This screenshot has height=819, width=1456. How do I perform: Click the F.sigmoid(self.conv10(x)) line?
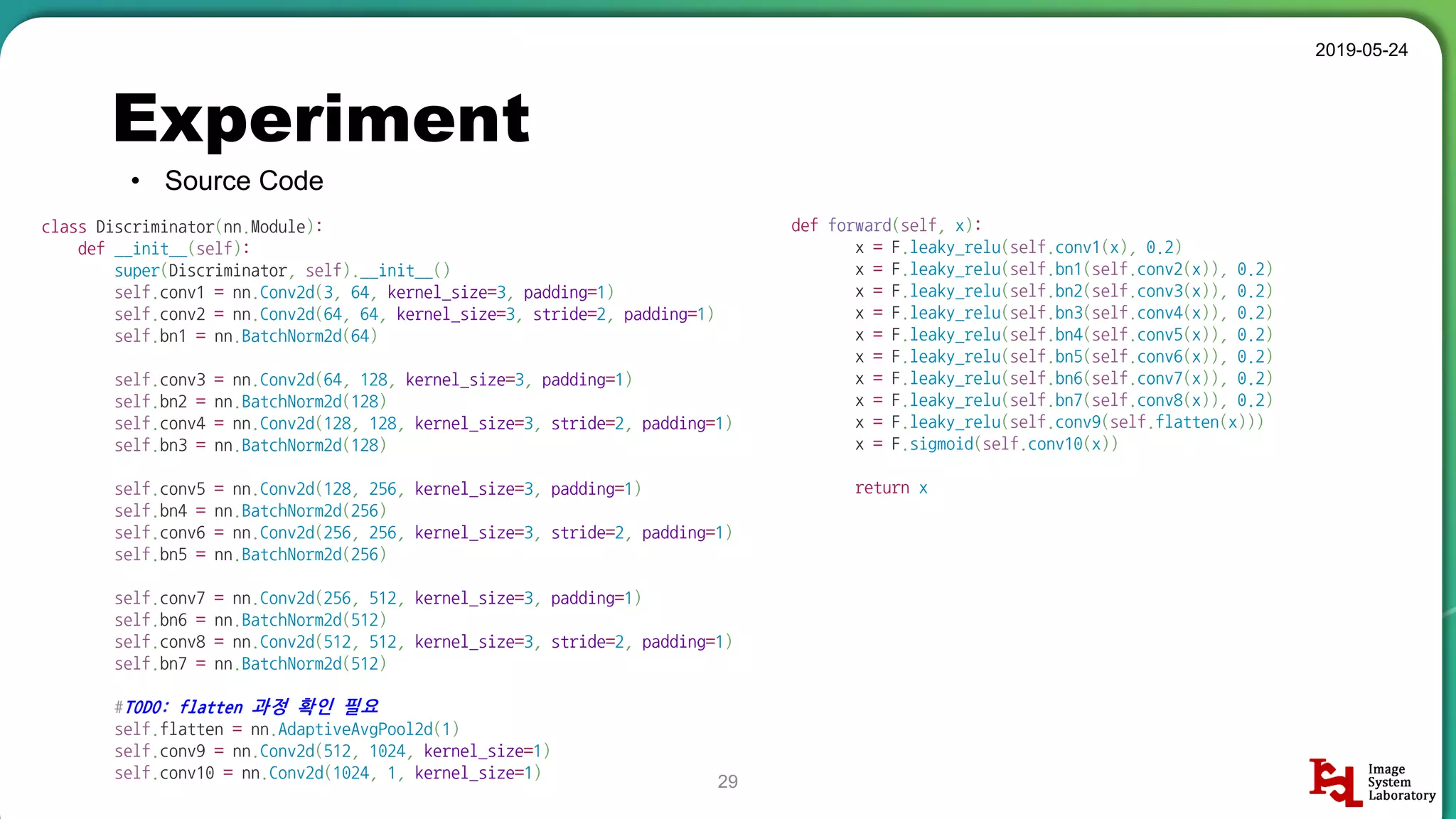987,444
